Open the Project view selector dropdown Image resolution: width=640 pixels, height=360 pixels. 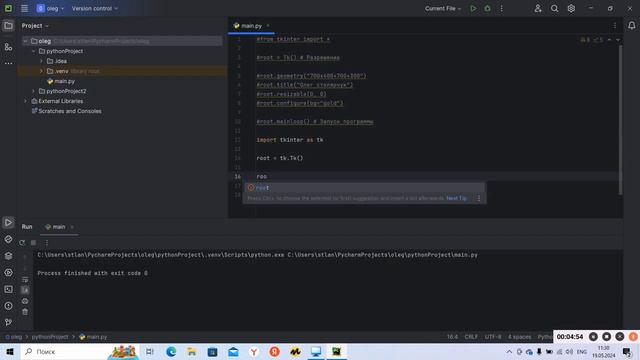coord(35,26)
